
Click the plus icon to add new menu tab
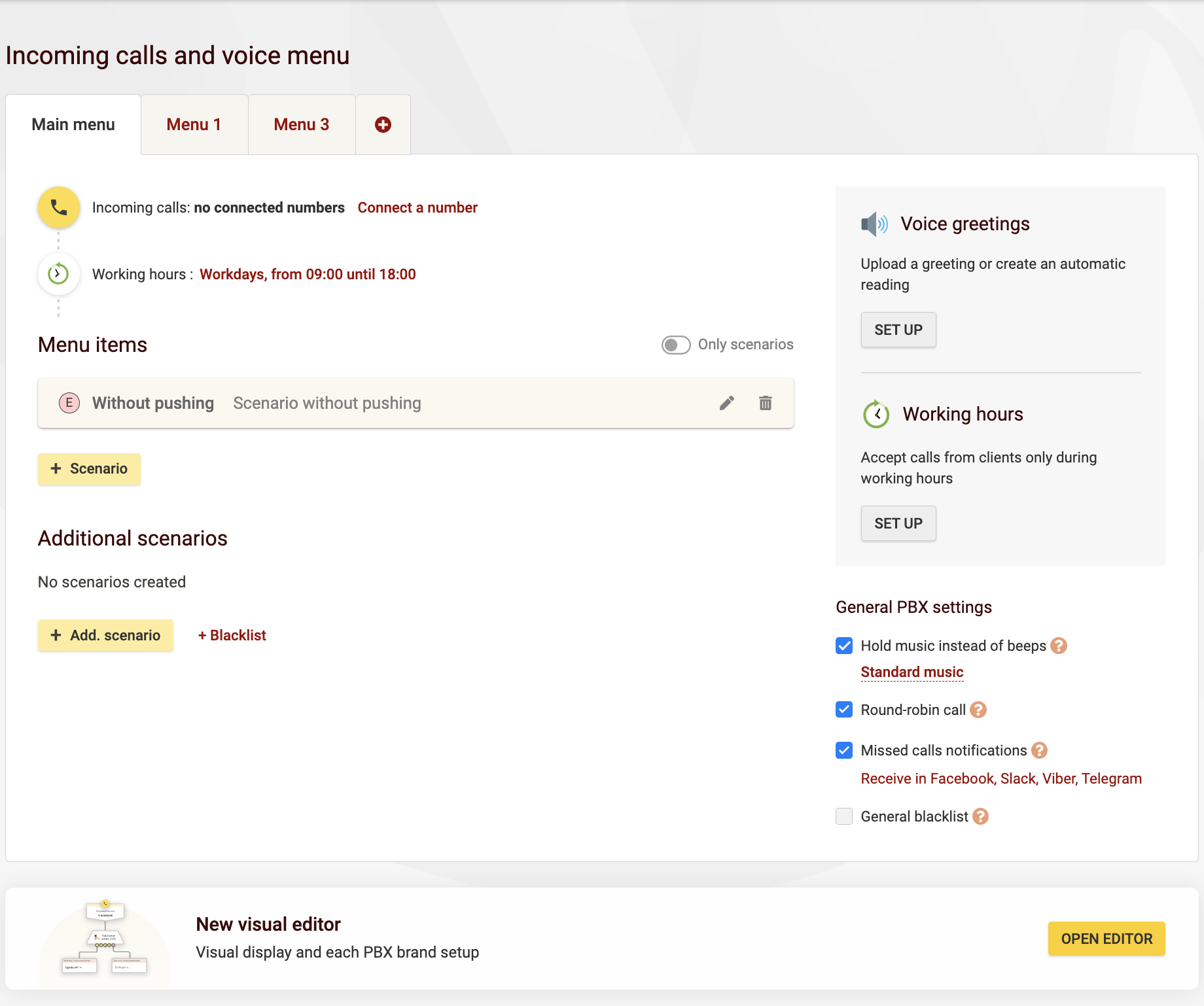pyautogui.click(x=383, y=124)
